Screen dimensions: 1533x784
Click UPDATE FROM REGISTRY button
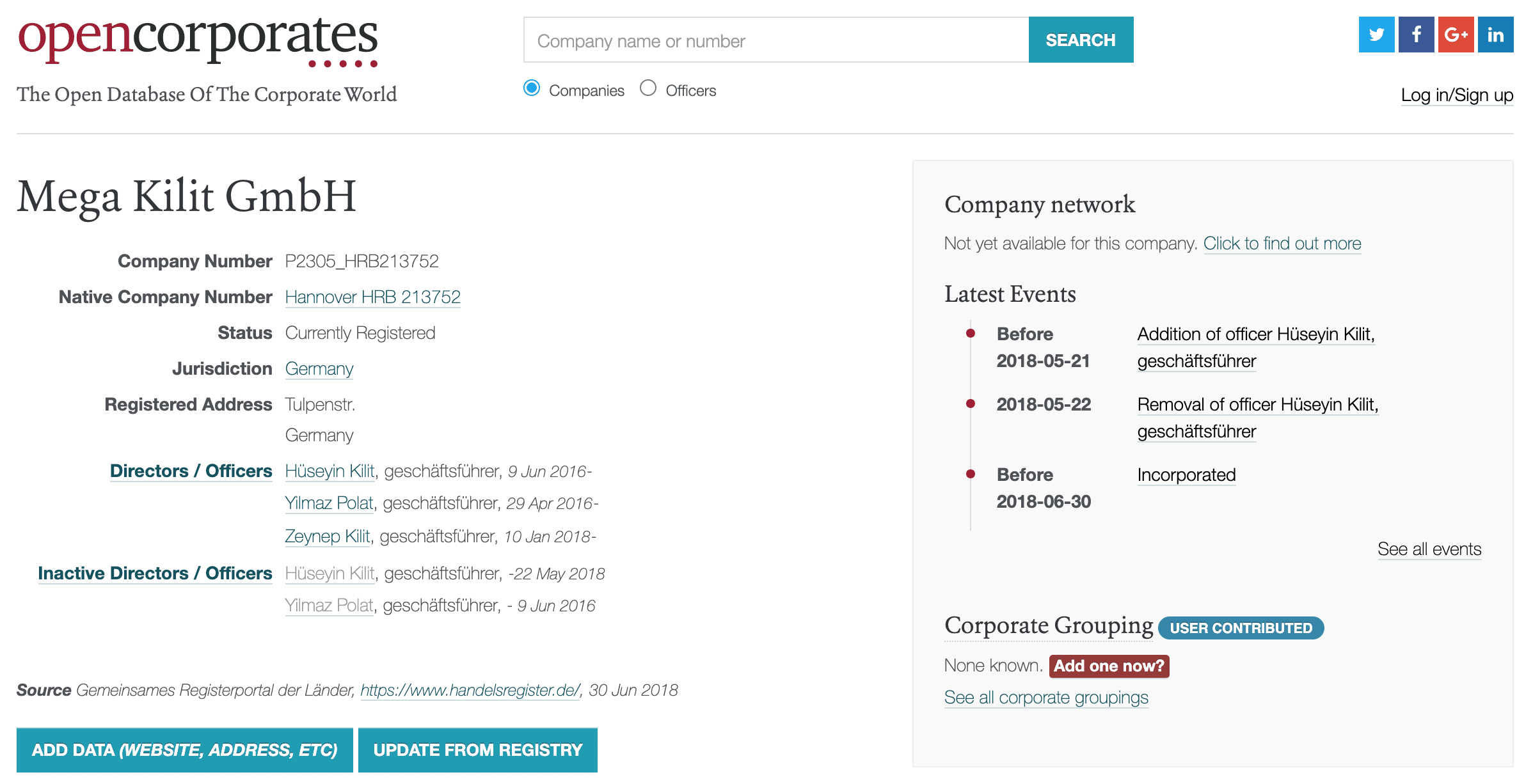coord(478,750)
